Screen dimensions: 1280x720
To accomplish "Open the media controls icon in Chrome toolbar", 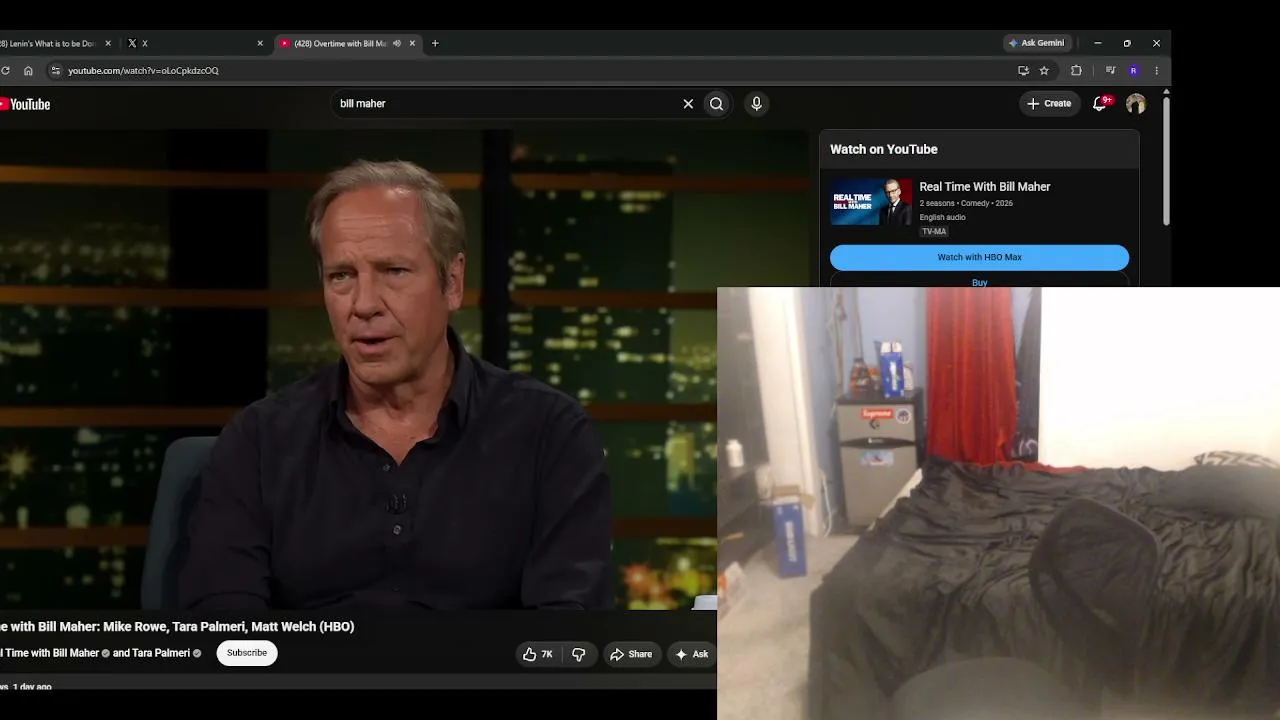I will pos(1110,71).
